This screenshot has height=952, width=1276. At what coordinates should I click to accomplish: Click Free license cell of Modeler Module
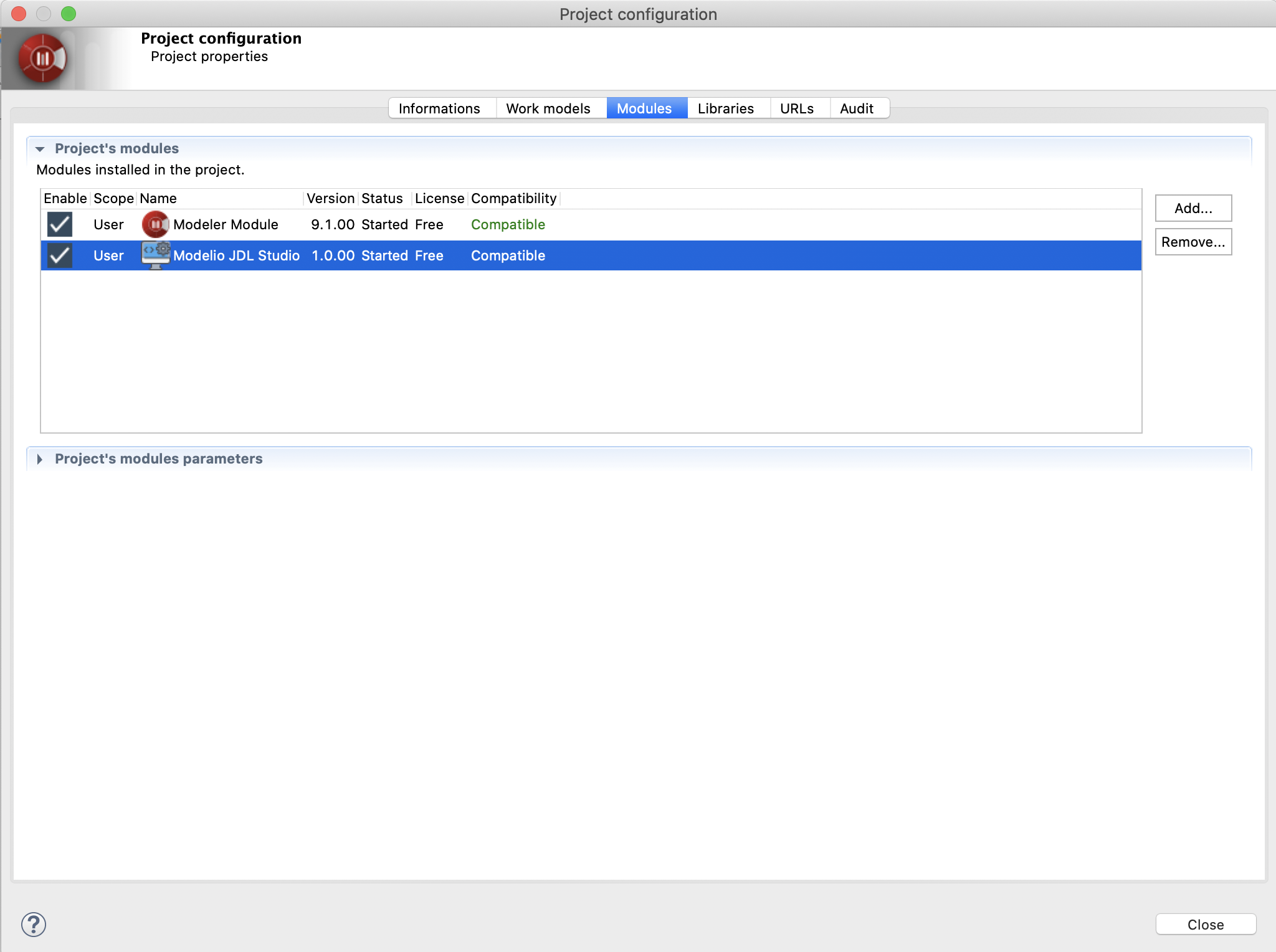pos(429,225)
